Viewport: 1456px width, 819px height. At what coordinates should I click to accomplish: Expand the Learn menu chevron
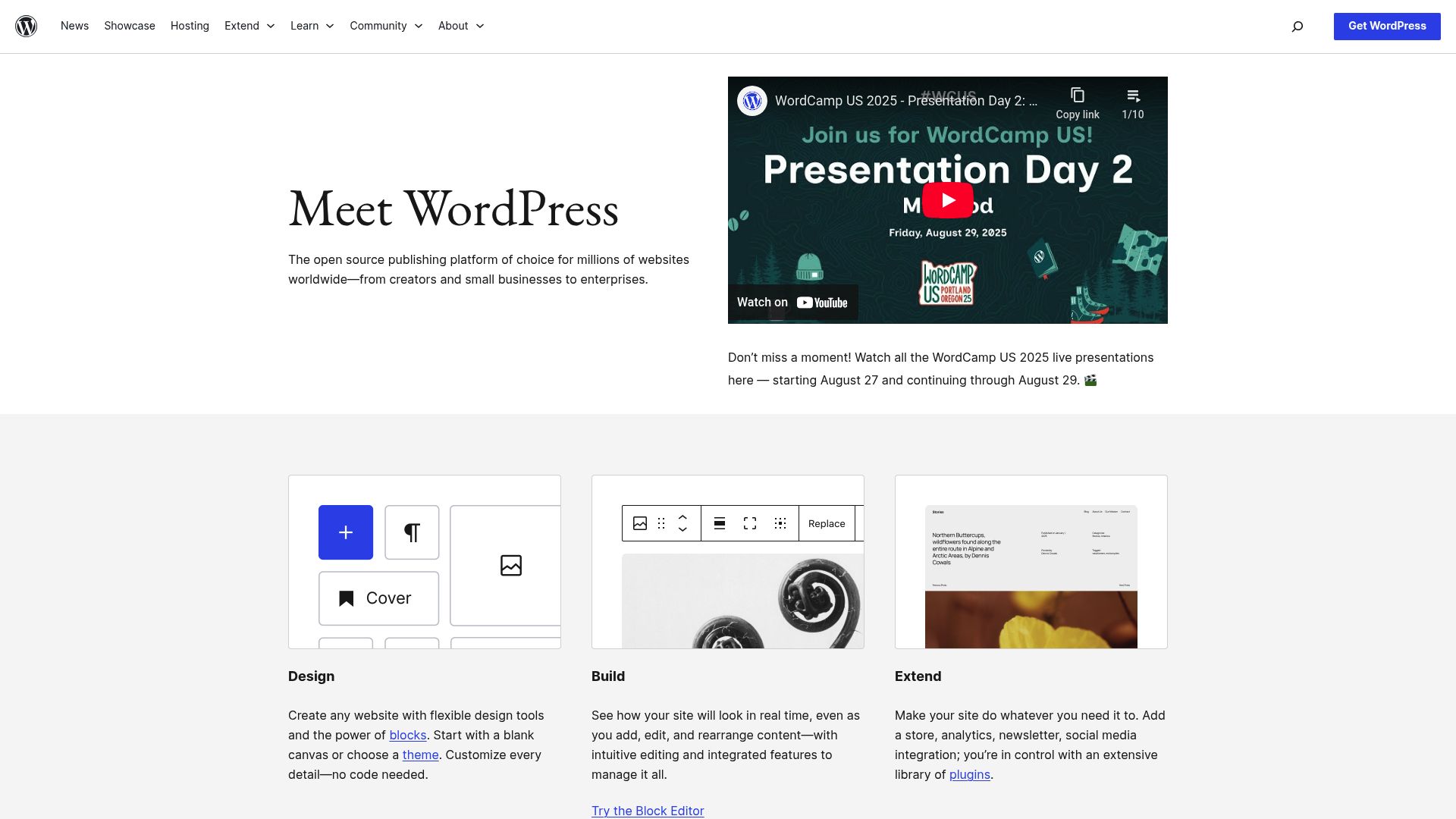pos(330,27)
